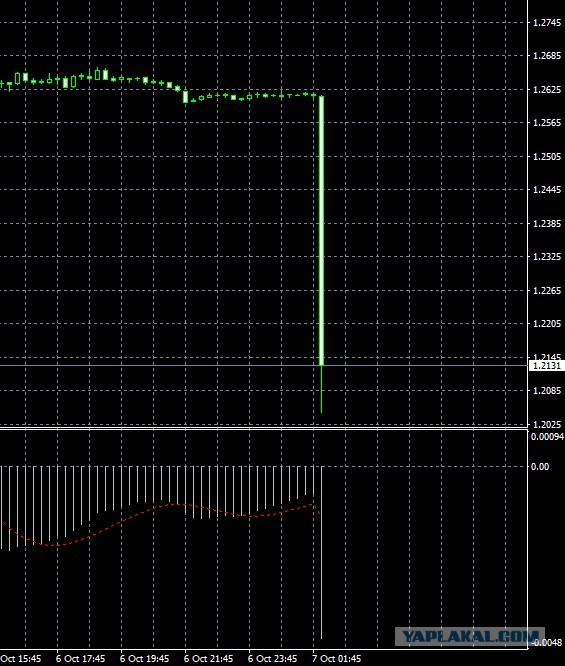This screenshot has width=565, height=666.
Task: Select the current price label 1.2131
Action: tap(547, 366)
